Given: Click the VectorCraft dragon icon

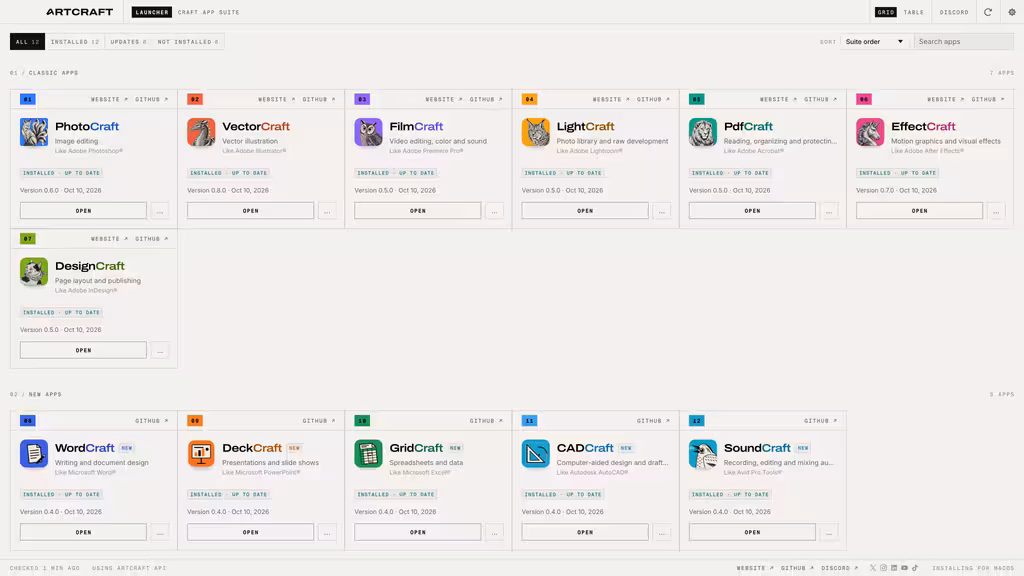Looking at the screenshot, I should point(201,132).
